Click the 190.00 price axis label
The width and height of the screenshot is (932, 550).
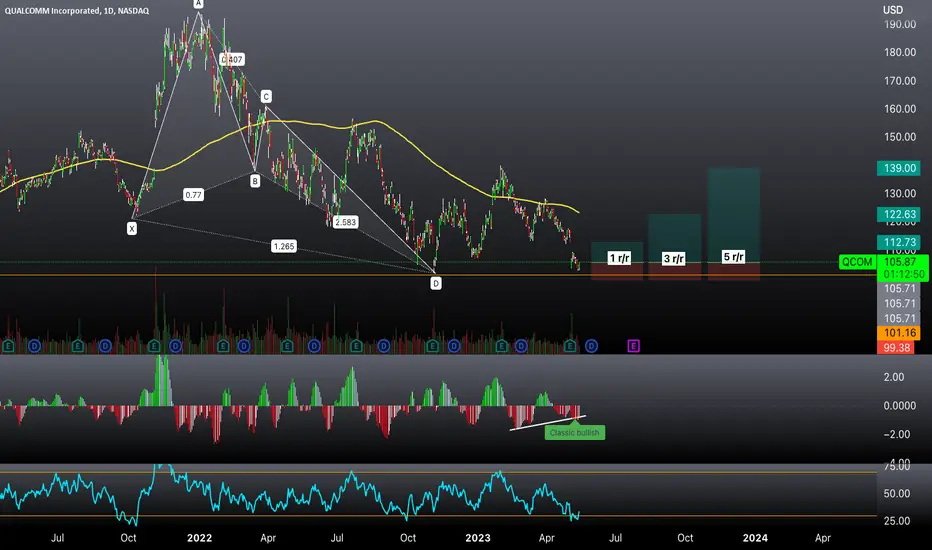[x=899, y=24]
